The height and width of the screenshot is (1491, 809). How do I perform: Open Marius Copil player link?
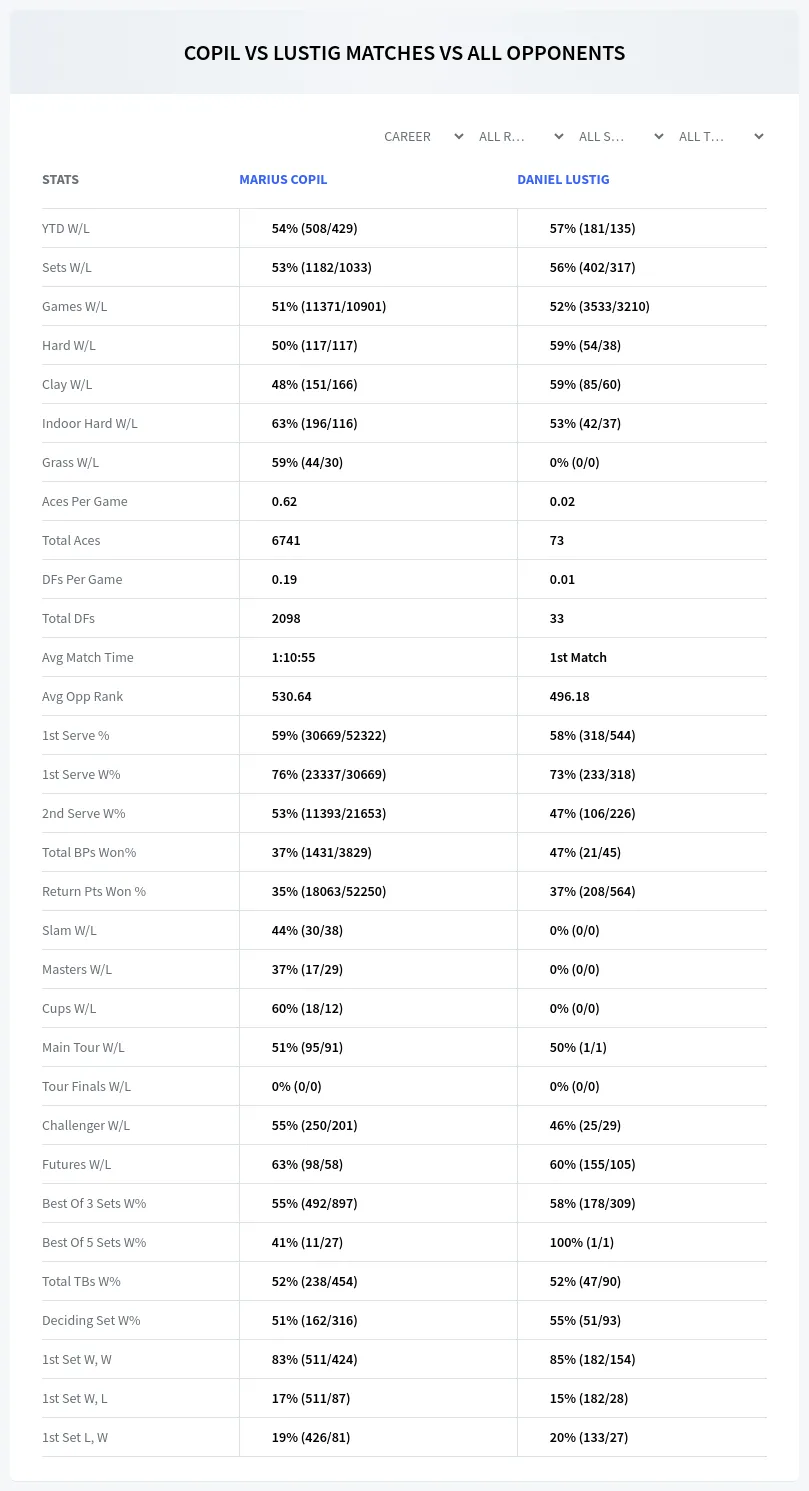[283, 180]
